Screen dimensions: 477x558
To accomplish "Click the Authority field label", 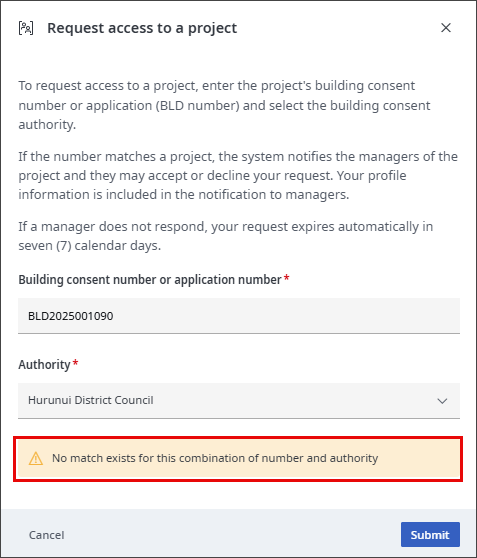I will pyautogui.click(x=44, y=365).
